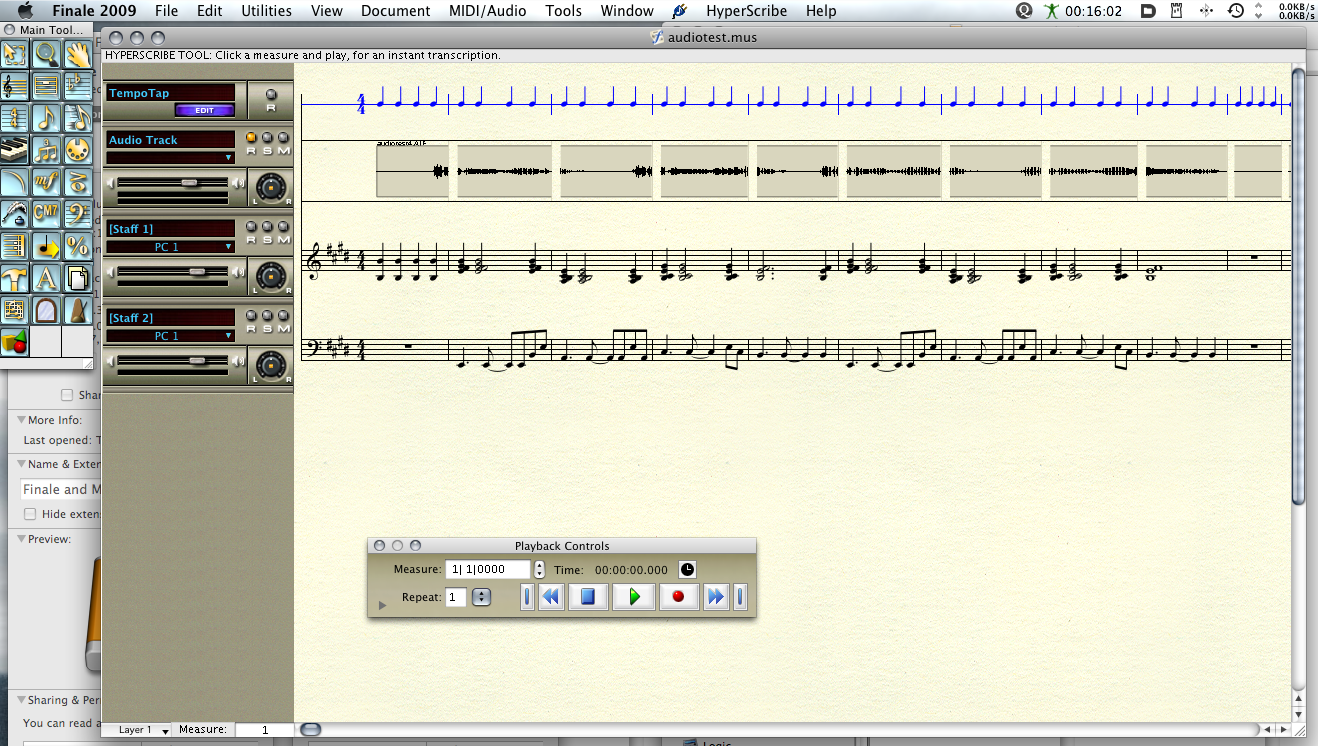Select the Selection tool in Main Tool palette
This screenshot has height=746, width=1318.
[15, 54]
